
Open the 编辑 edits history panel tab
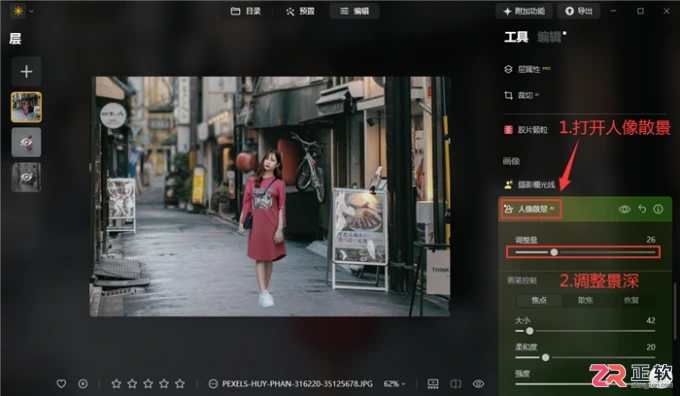tap(549, 37)
